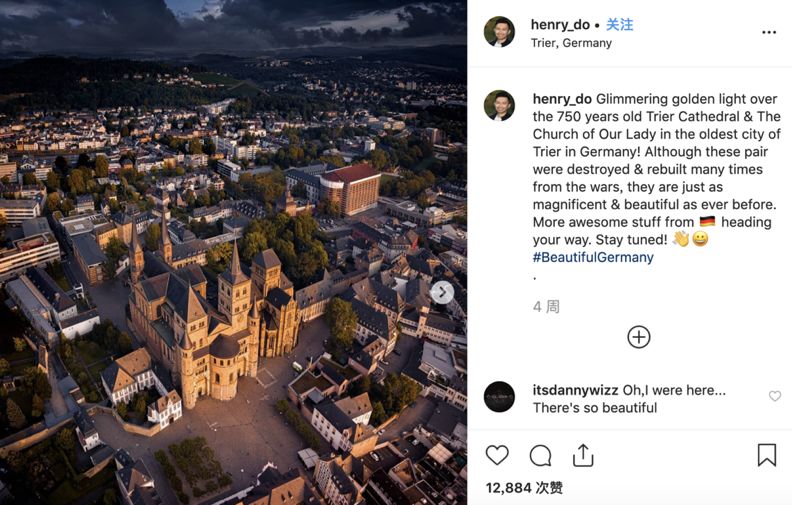Save the post with the bookmark icon

click(767, 456)
